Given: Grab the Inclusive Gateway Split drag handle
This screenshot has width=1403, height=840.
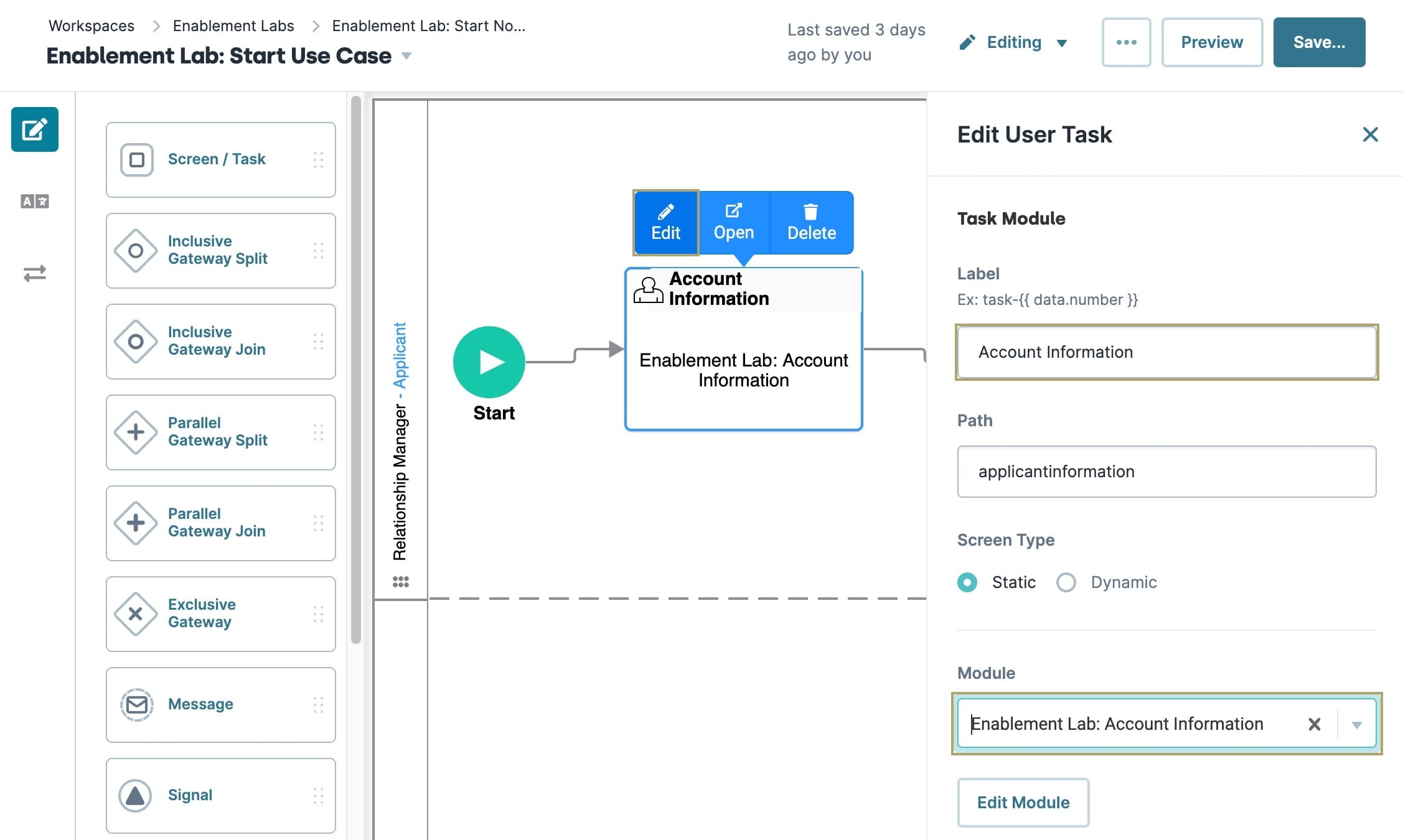Looking at the screenshot, I should tap(318, 251).
